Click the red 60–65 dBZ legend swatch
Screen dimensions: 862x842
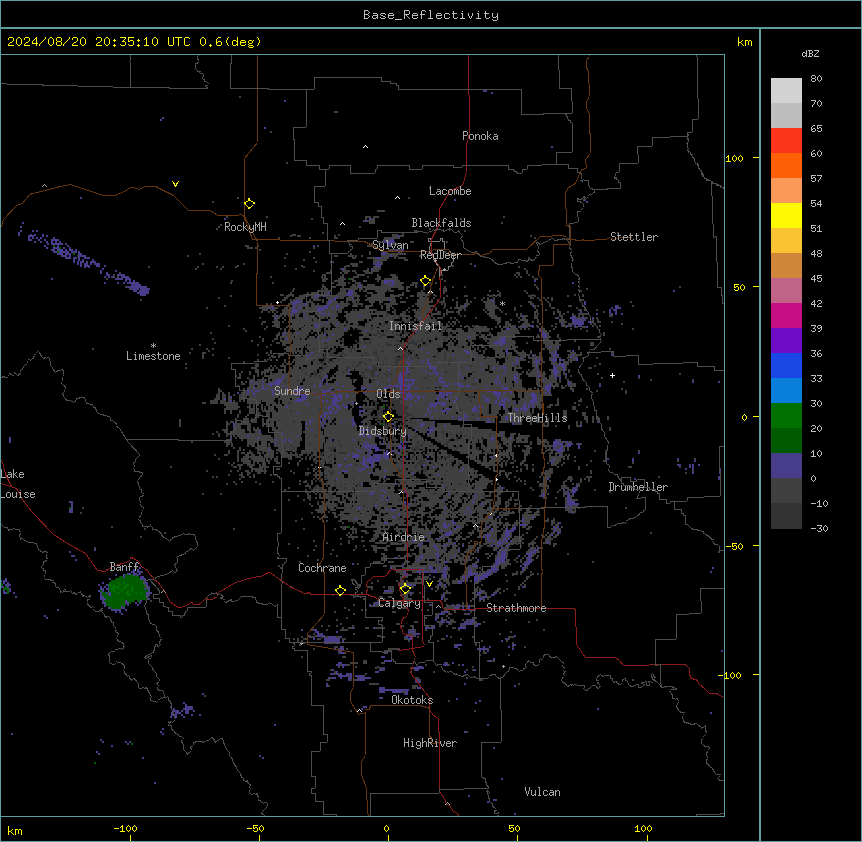[786, 141]
